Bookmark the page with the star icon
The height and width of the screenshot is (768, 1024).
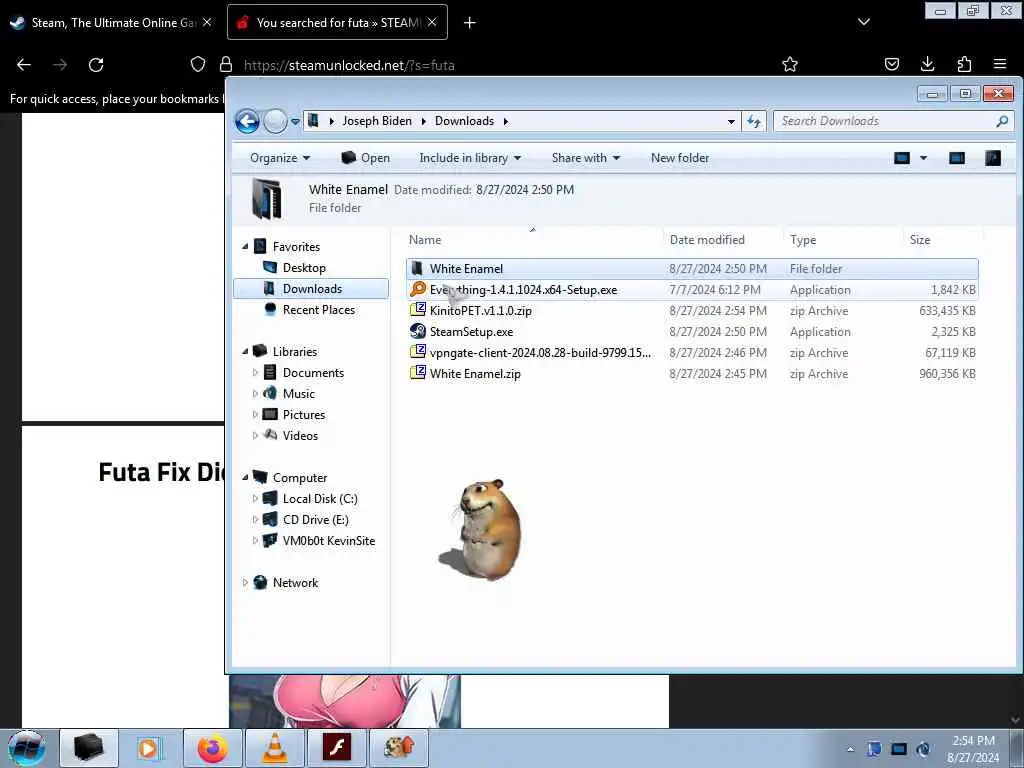[790, 64]
